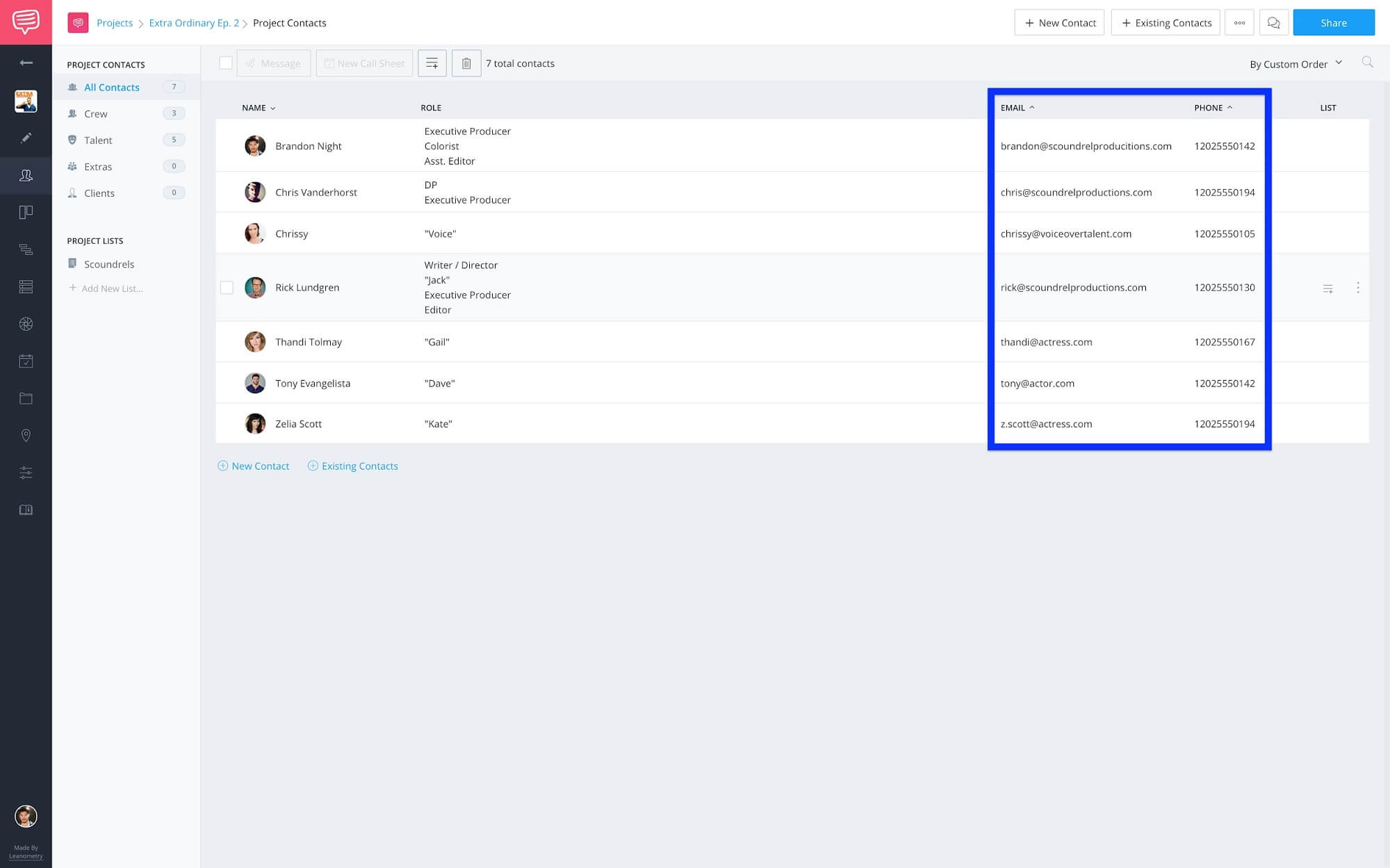Click the trash delete icon
This screenshot has width=1390, height=868.
pos(466,63)
